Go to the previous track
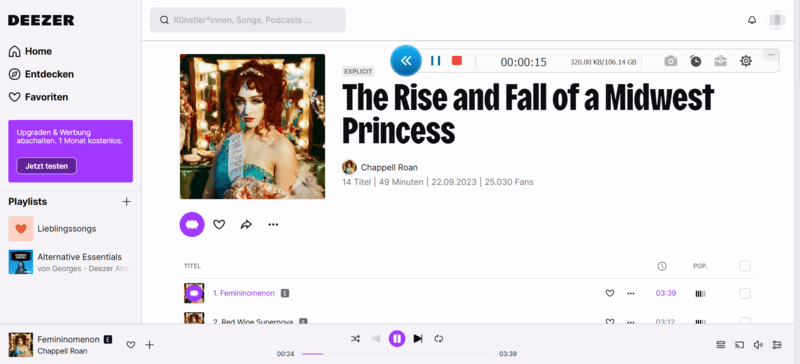Viewport: 800px width, 364px height. 376,338
